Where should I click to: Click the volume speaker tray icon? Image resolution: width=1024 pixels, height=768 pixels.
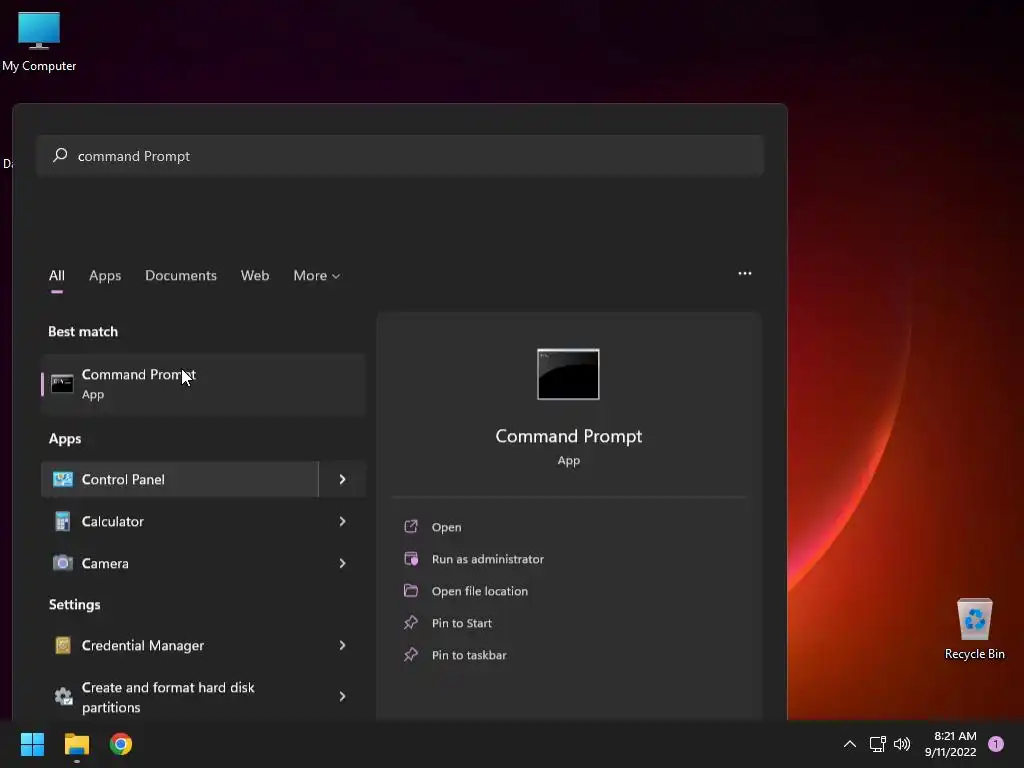902,744
